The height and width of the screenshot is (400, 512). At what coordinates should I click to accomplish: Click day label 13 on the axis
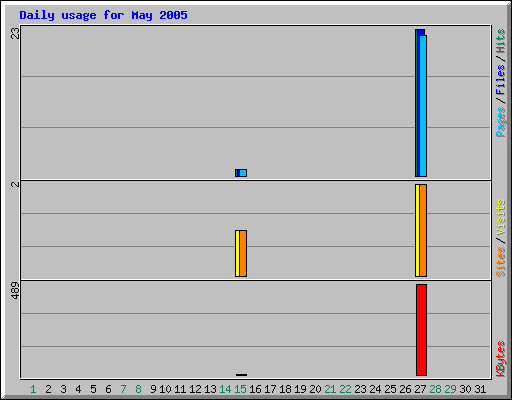(x=210, y=389)
